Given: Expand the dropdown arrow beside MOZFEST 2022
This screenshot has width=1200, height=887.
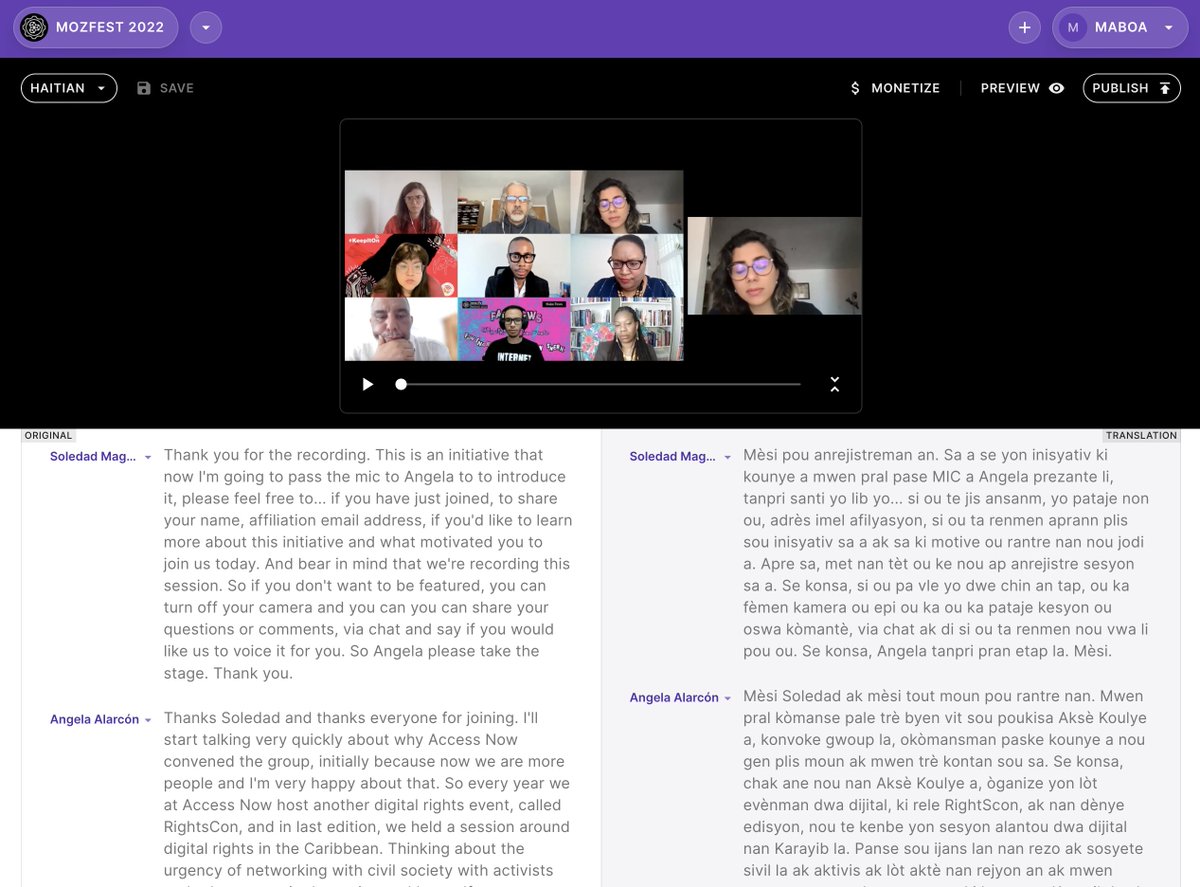Looking at the screenshot, I should pyautogui.click(x=206, y=28).
